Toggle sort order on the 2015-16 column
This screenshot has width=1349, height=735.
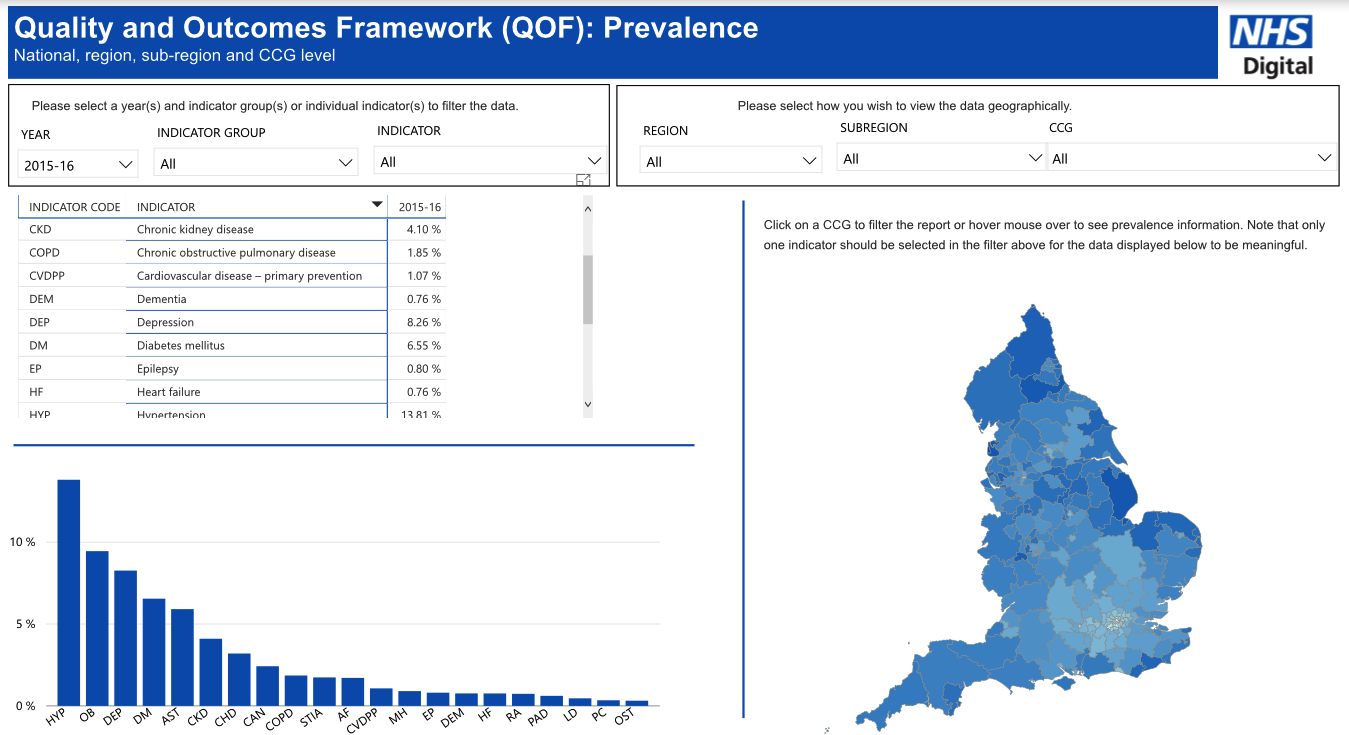420,204
